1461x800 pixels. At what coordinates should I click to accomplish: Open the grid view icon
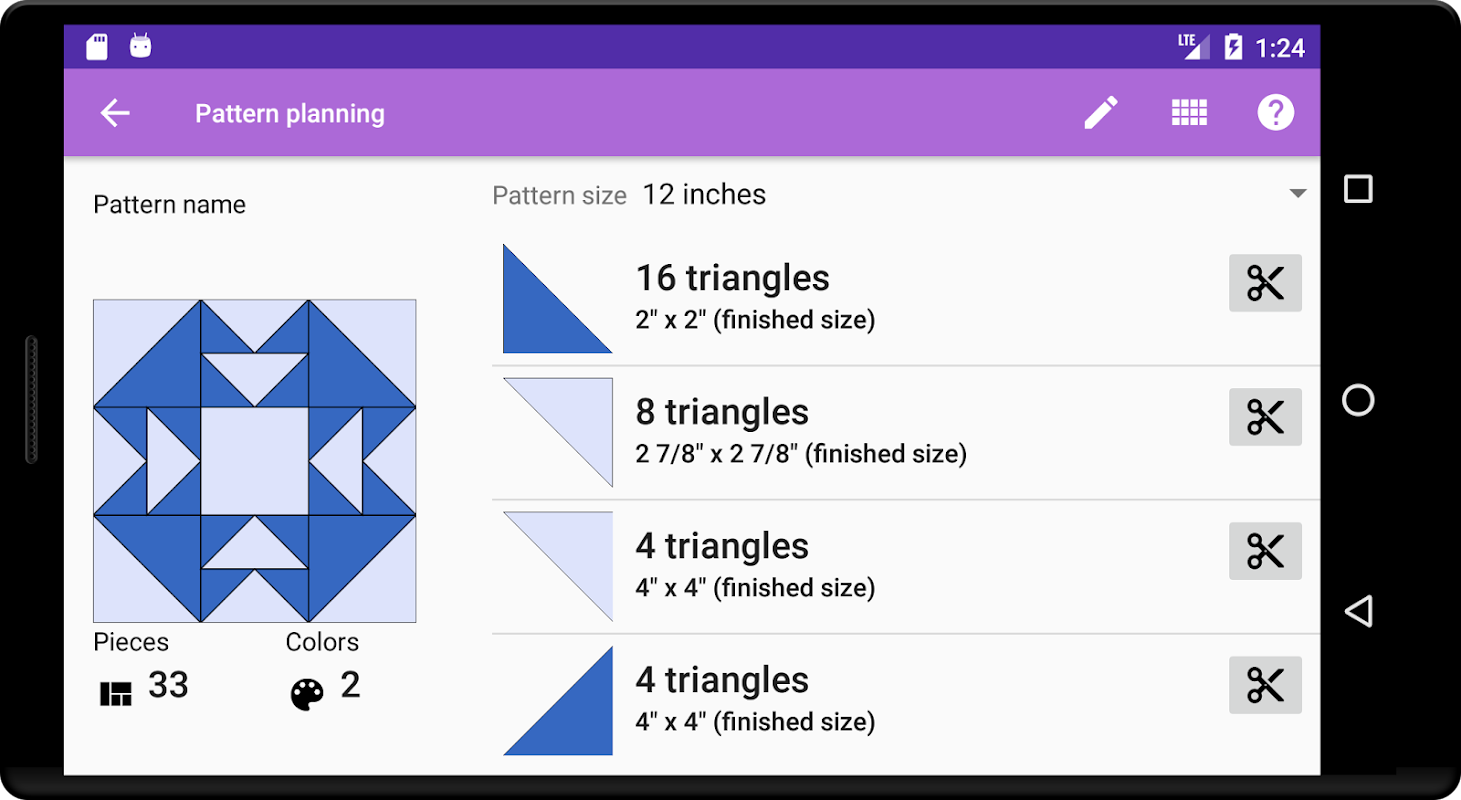(1189, 113)
